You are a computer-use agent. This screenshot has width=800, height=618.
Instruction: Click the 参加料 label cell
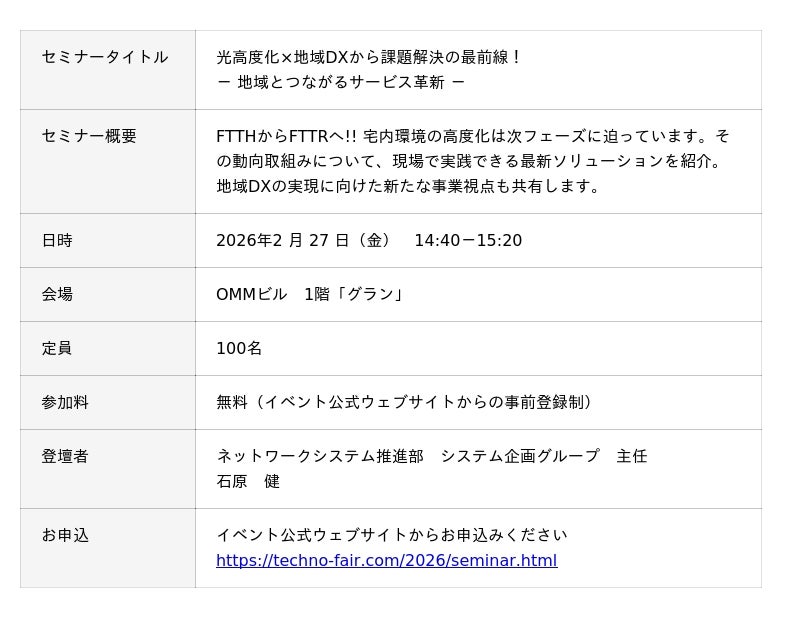point(65,402)
